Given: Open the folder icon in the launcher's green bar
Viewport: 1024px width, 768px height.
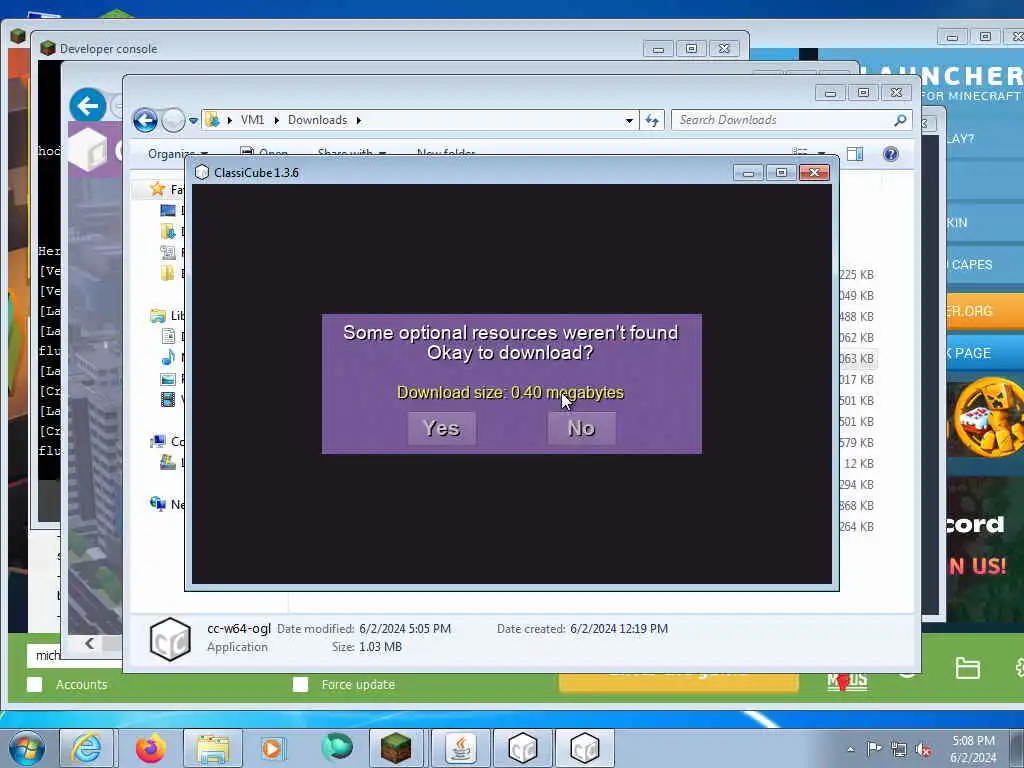Looking at the screenshot, I should click(967, 668).
